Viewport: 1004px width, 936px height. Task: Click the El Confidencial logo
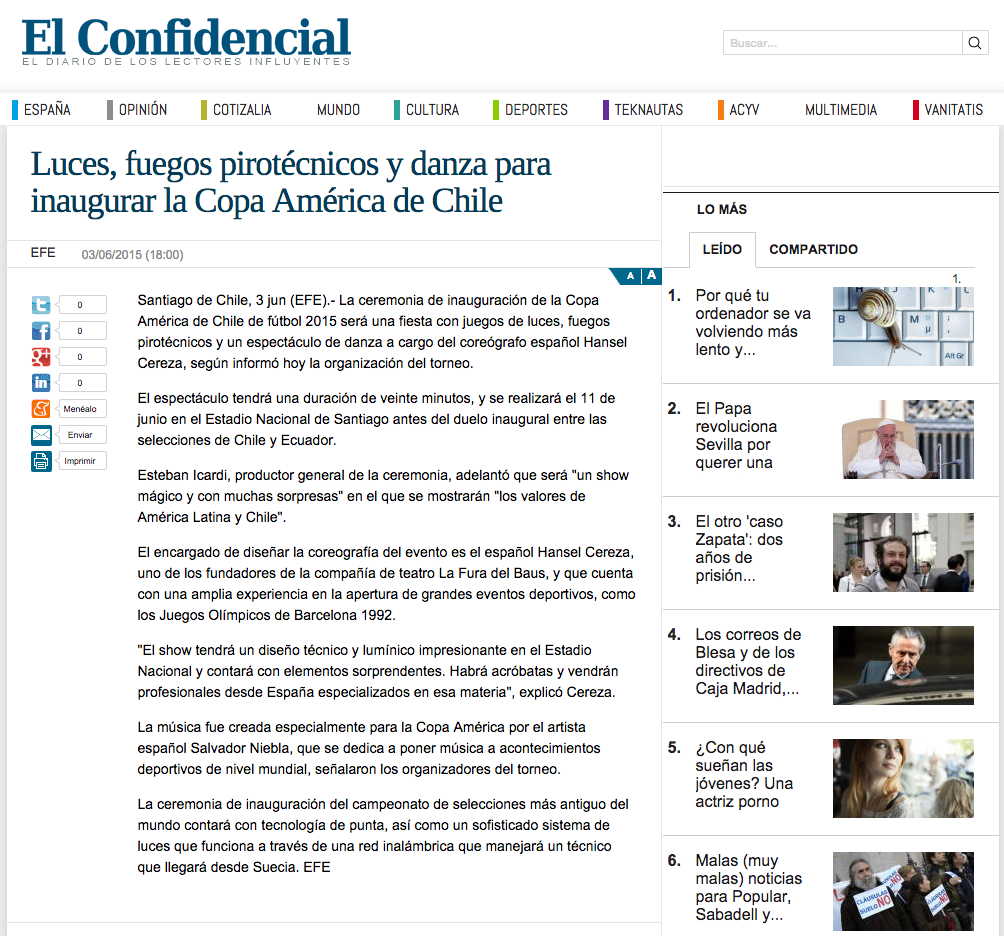pyautogui.click(x=187, y=40)
